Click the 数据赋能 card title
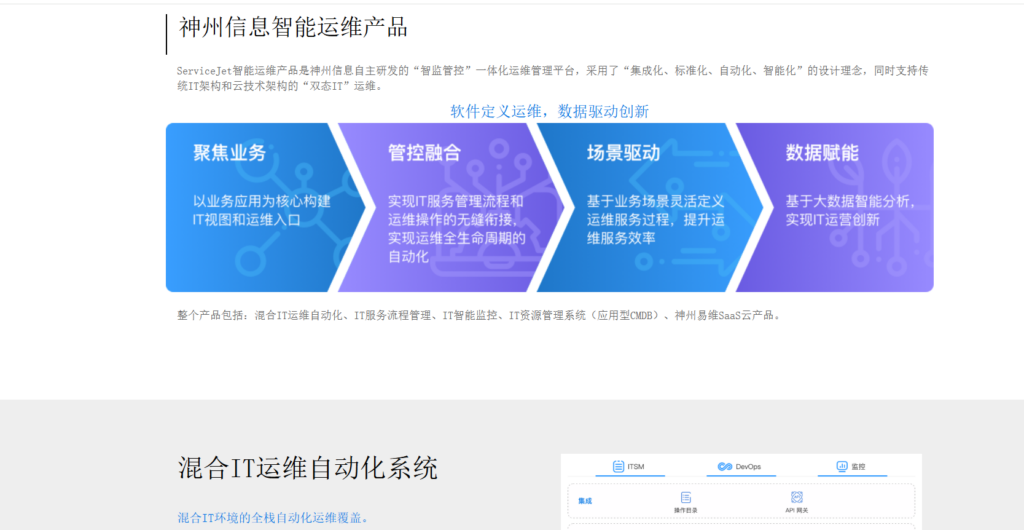This screenshot has height=530, width=1024. [822, 153]
